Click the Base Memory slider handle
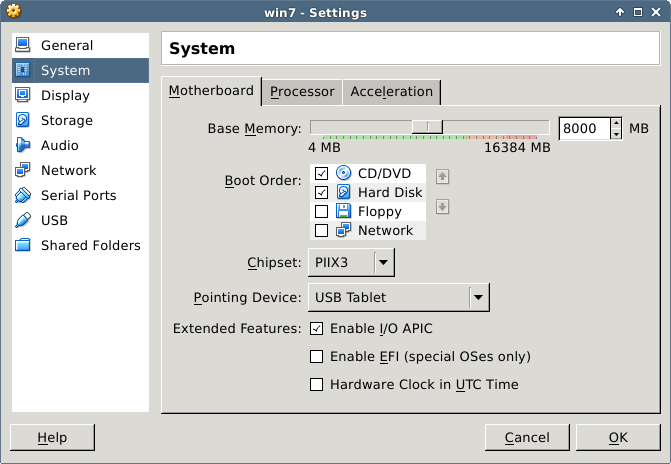The width and height of the screenshot is (671, 464). point(430,126)
